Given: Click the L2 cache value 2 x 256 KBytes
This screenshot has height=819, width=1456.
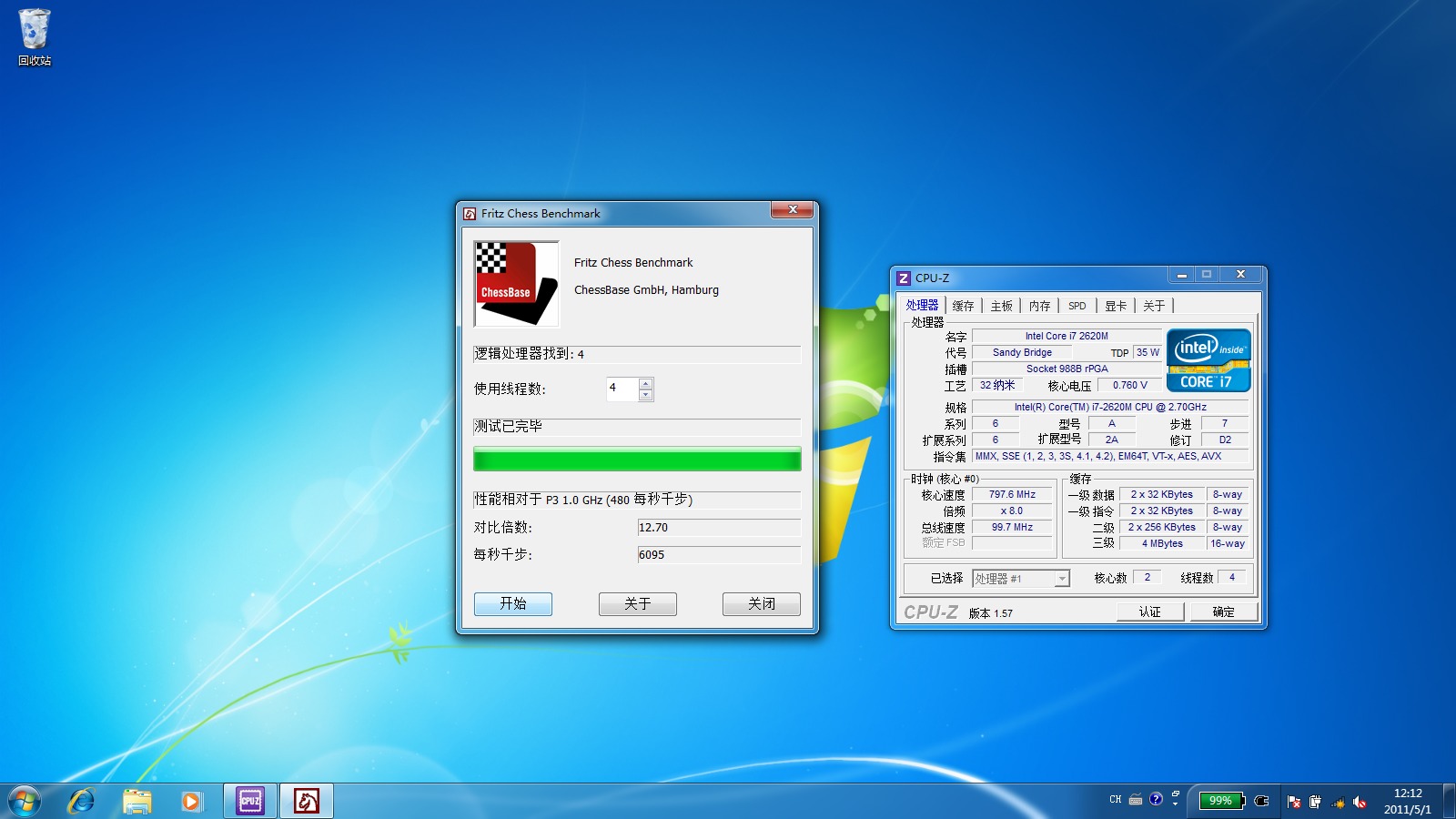Looking at the screenshot, I should (1162, 528).
